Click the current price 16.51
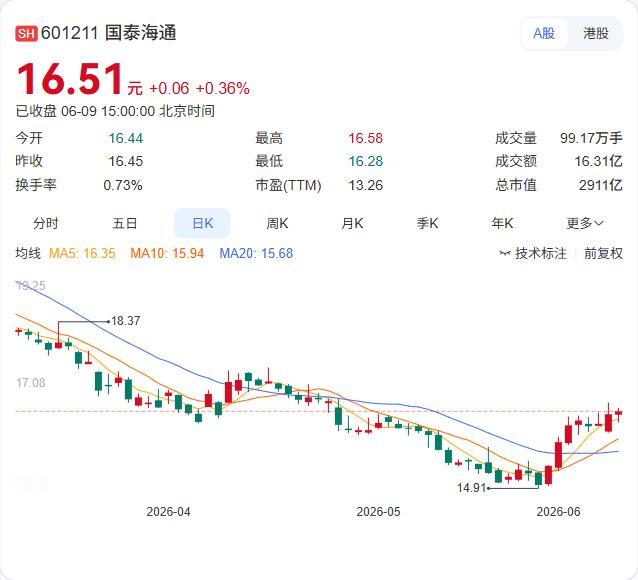Image resolution: width=638 pixels, height=580 pixels. pos(70,79)
